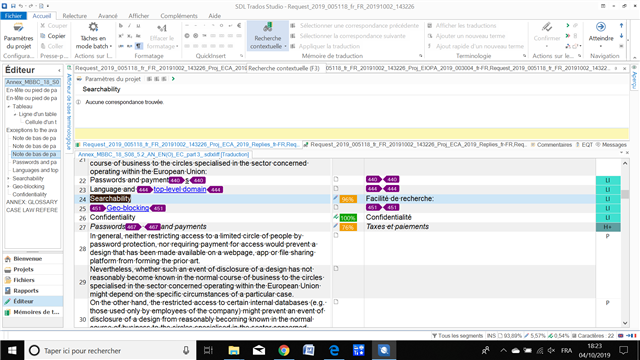Open the Commentaires tab

[x=551, y=144]
